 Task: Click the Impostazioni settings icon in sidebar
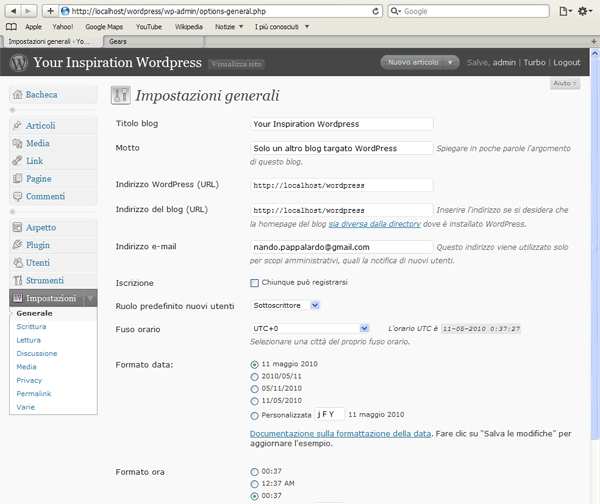tap(17, 298)
